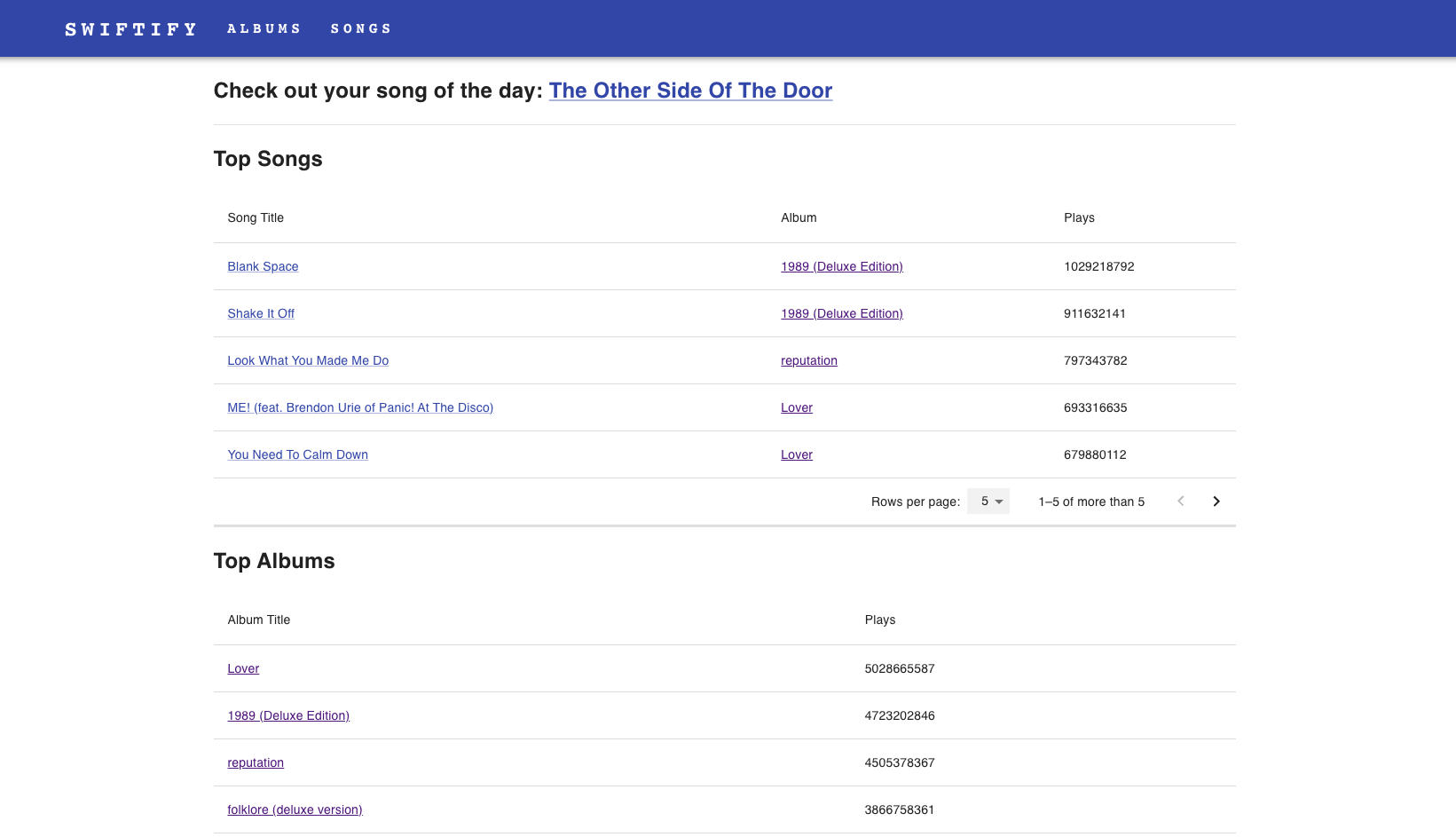Click the previous page arrow in Top Songs

point(1180,501)
